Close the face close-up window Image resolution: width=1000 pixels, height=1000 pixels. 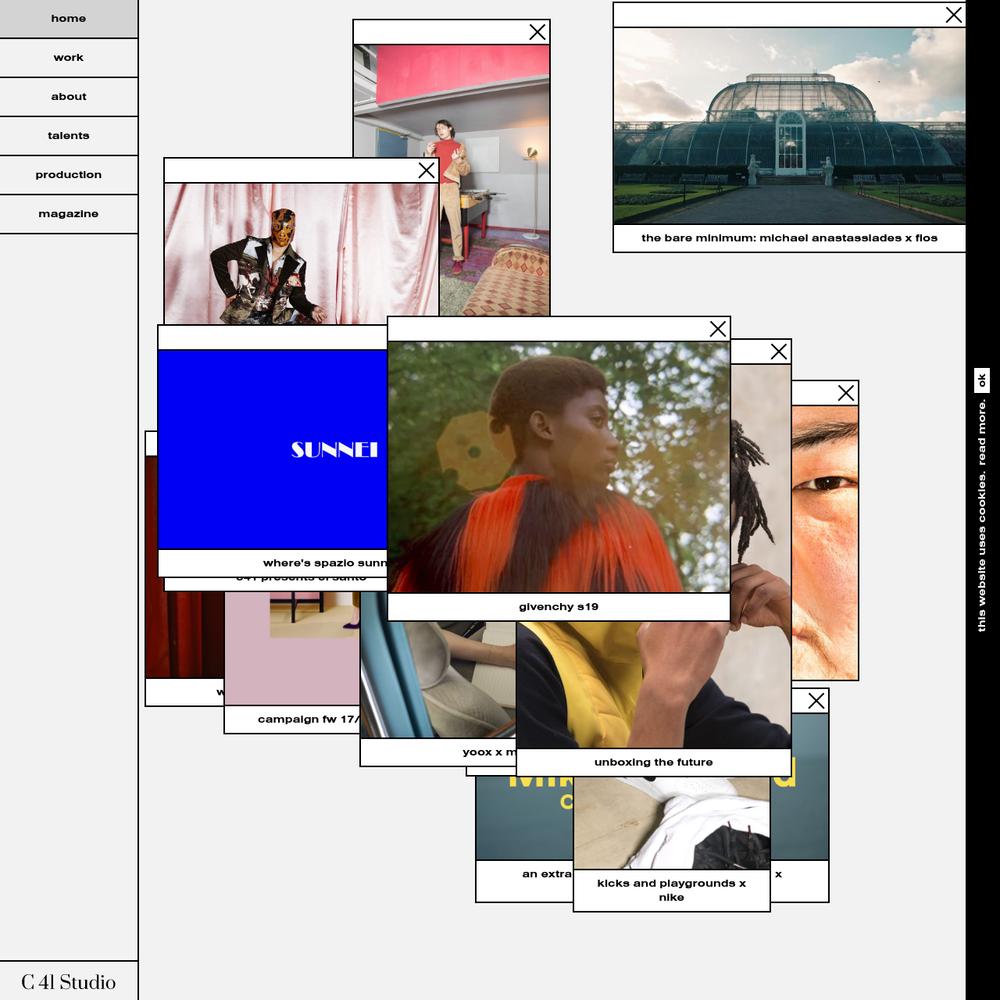click(x=846, y=393)
